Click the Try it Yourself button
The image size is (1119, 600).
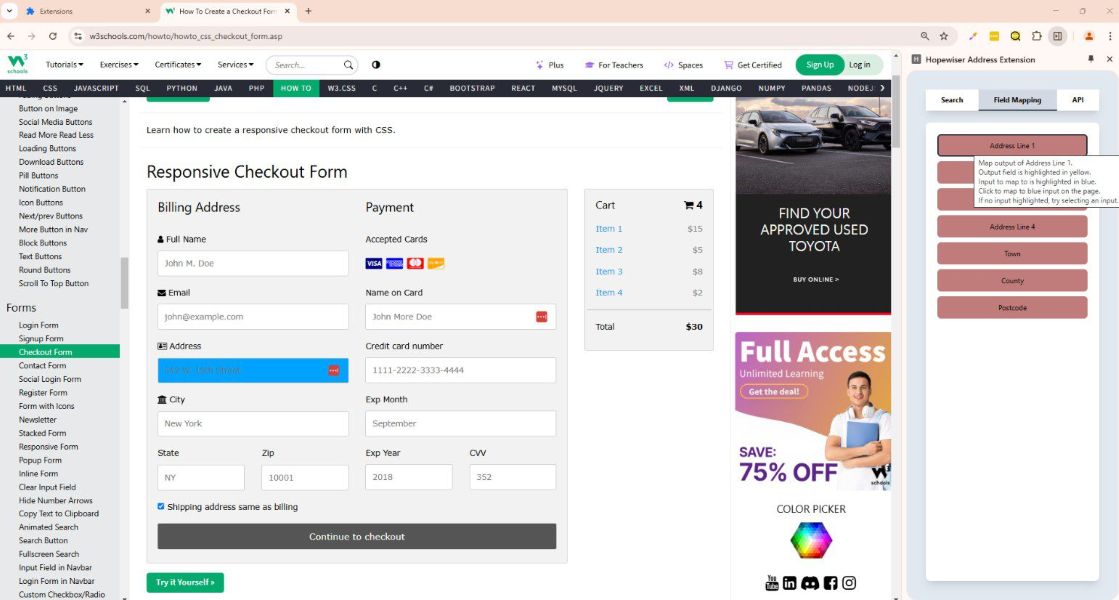coord(185,582)
